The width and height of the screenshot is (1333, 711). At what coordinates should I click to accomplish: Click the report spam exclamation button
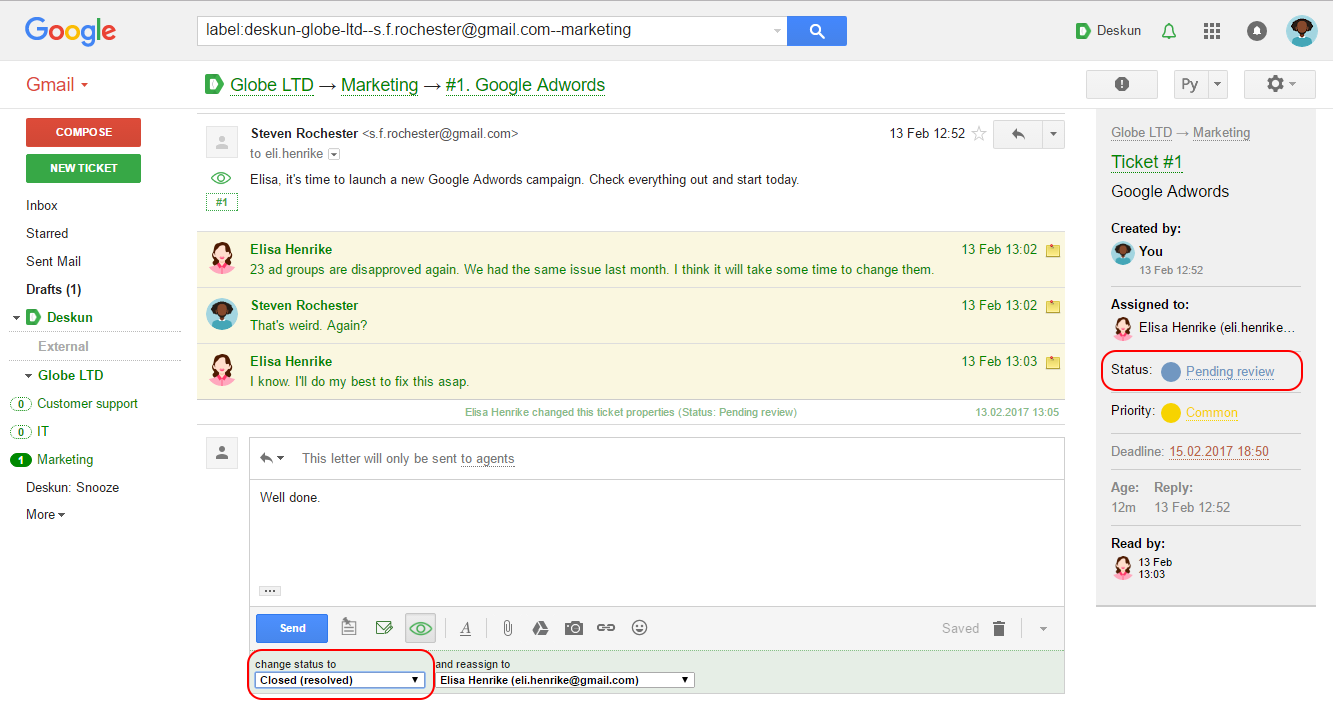click(1122, 84)
